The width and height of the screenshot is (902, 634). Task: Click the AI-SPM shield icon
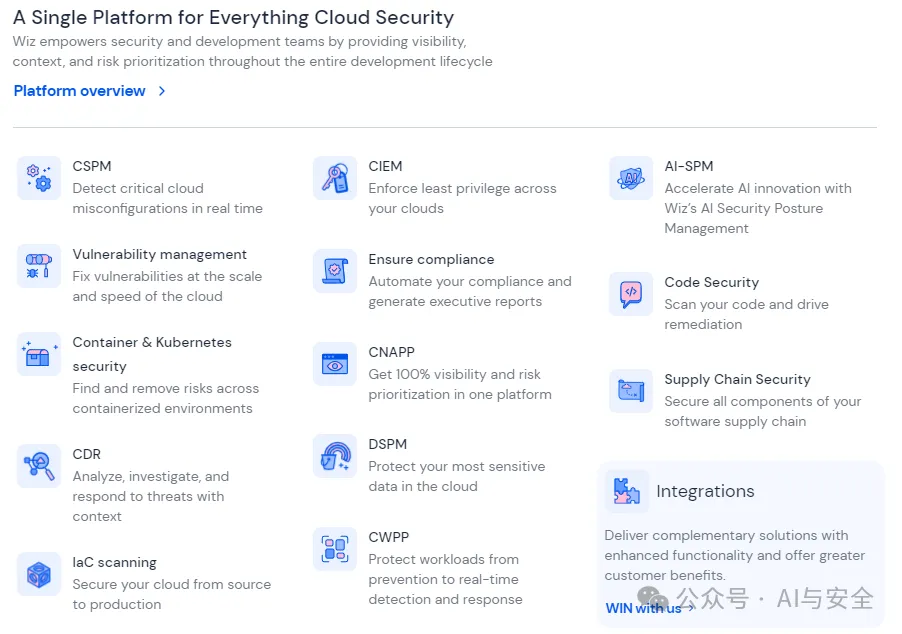pyautogui.click(x=631, y=178)
